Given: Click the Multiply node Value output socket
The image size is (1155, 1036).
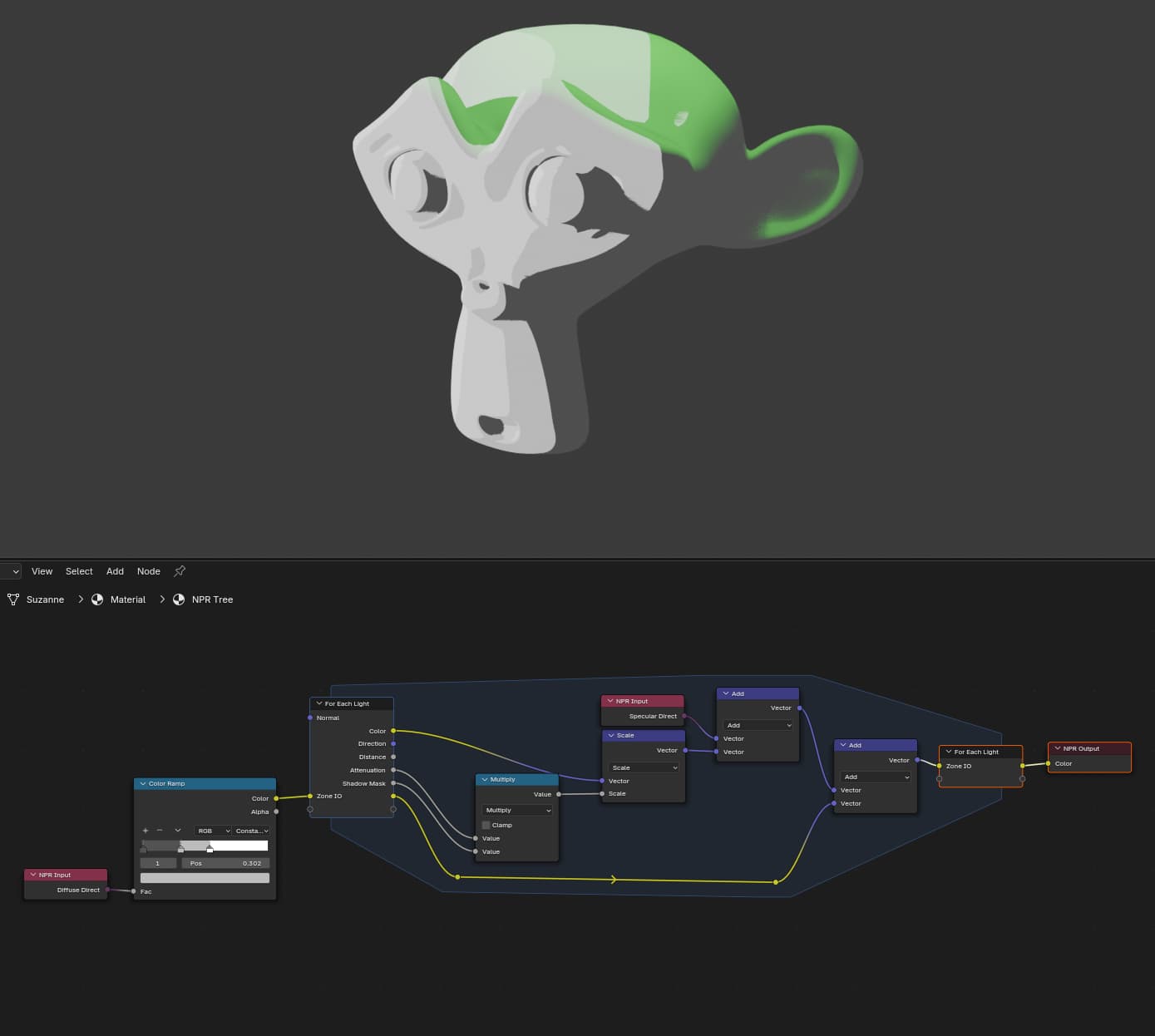Looking at the screenshot, I should point(559,794).
